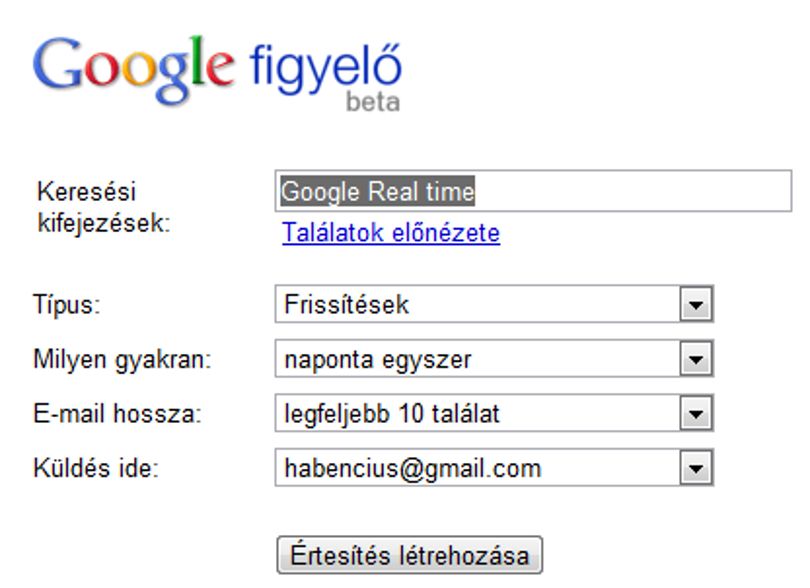Click the 'E-mail hossza:' label
The height and width of the screenshot is (588, 810).
(117, 414)
